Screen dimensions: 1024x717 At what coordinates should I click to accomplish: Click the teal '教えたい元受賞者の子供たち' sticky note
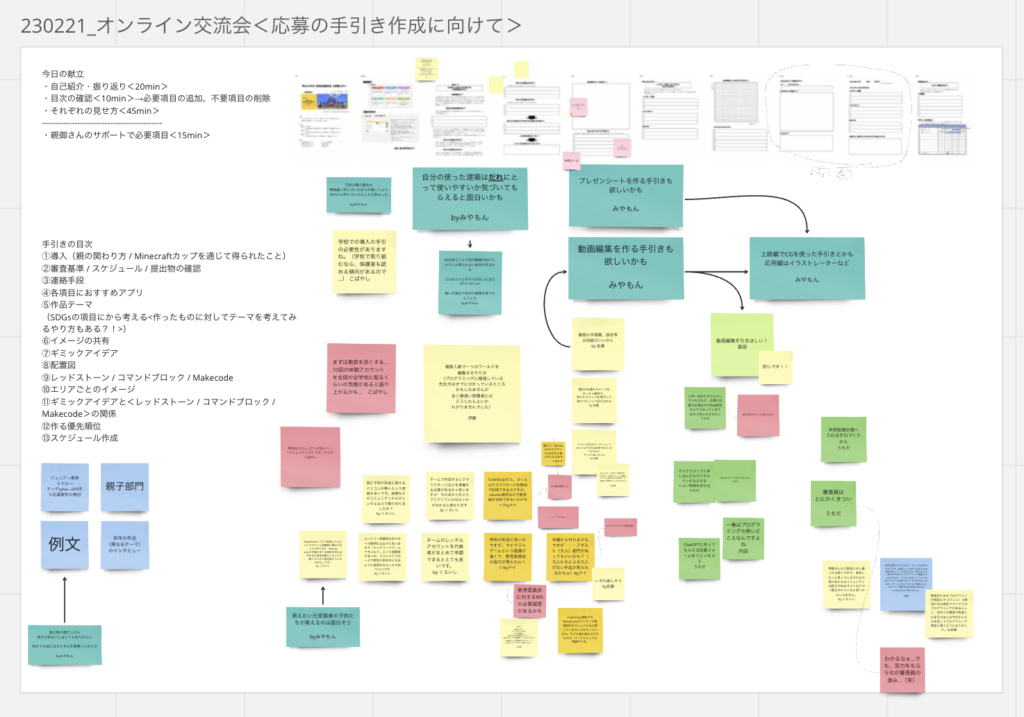[x=320, y=622]
